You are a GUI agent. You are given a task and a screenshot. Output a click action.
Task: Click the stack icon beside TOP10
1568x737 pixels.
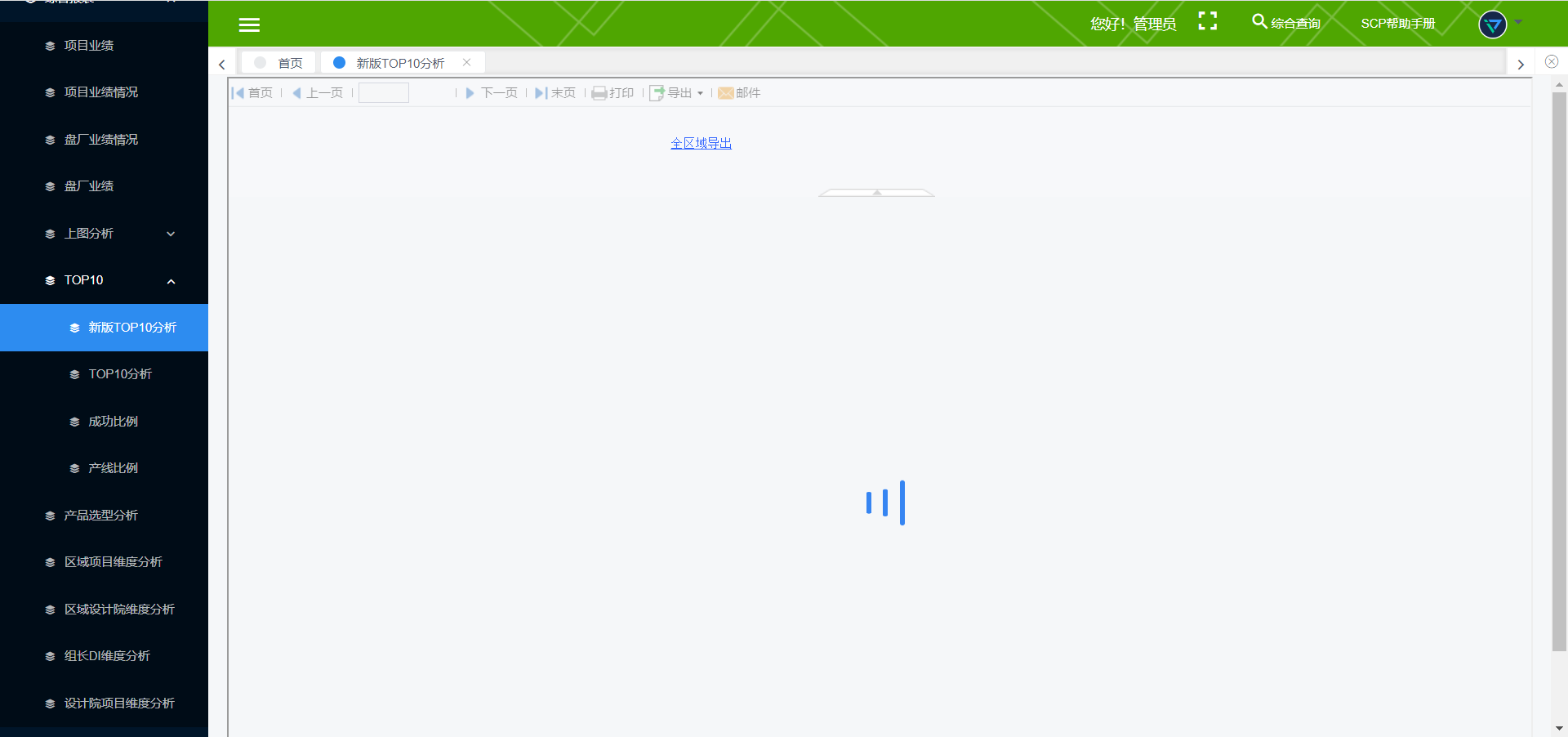pyautogui.click(x=50, y=281)
